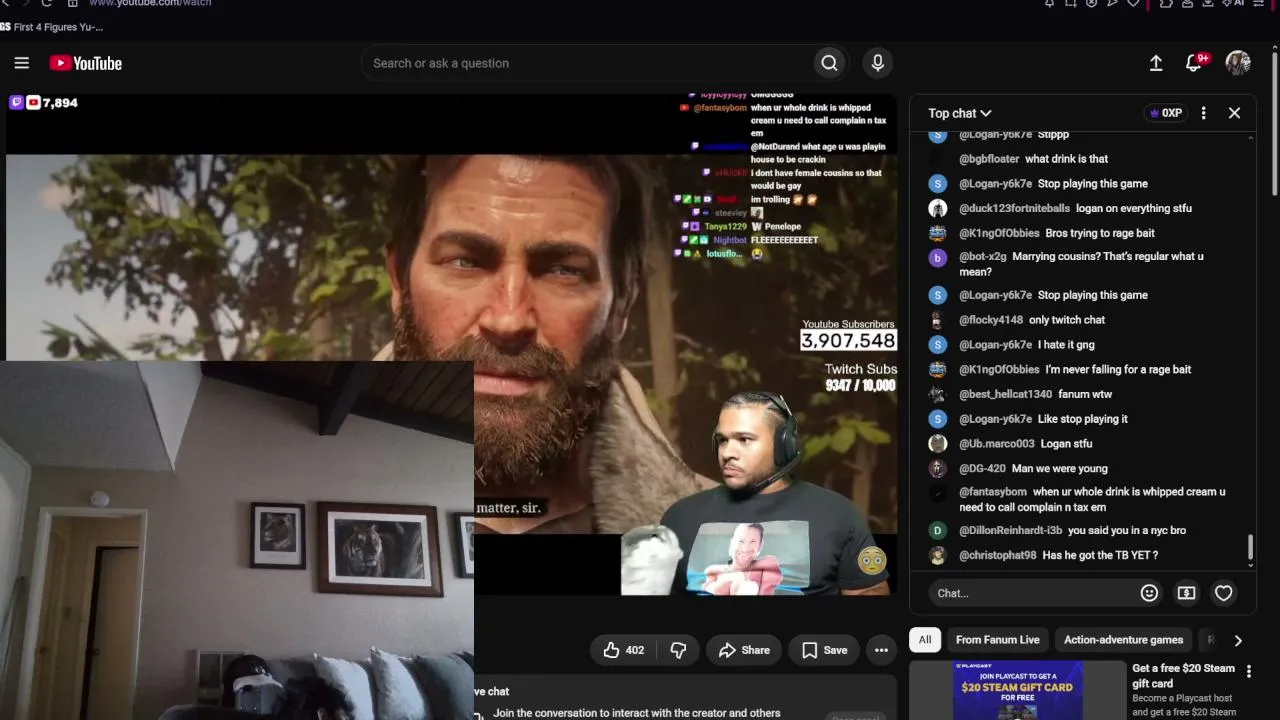Click 'Join the conversation' chat notice text
1280x720 pixels.
click(637, 713)
